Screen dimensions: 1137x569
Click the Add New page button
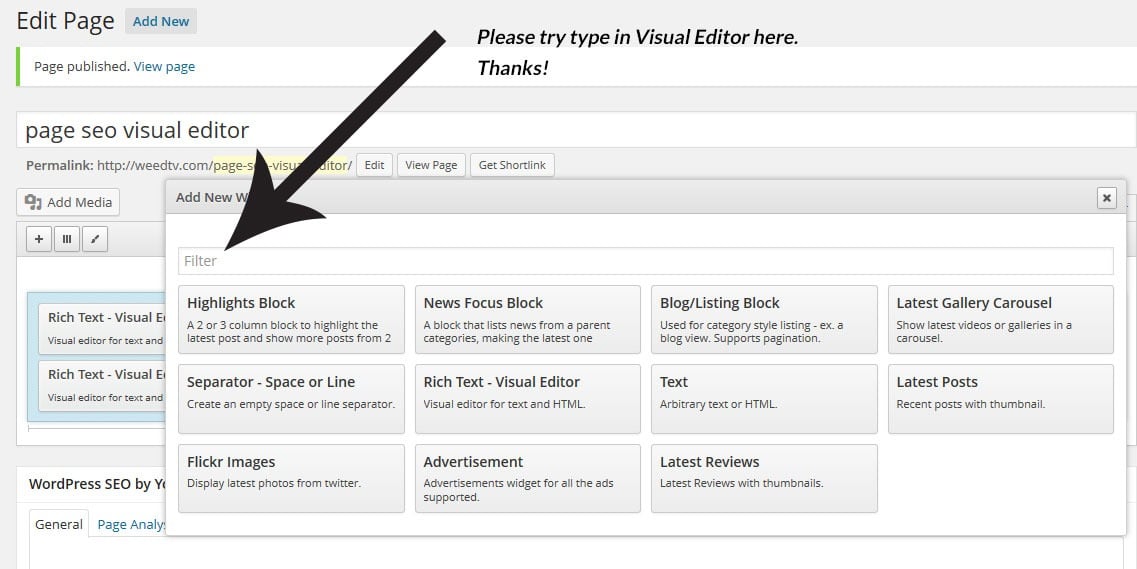click(161, 21)
